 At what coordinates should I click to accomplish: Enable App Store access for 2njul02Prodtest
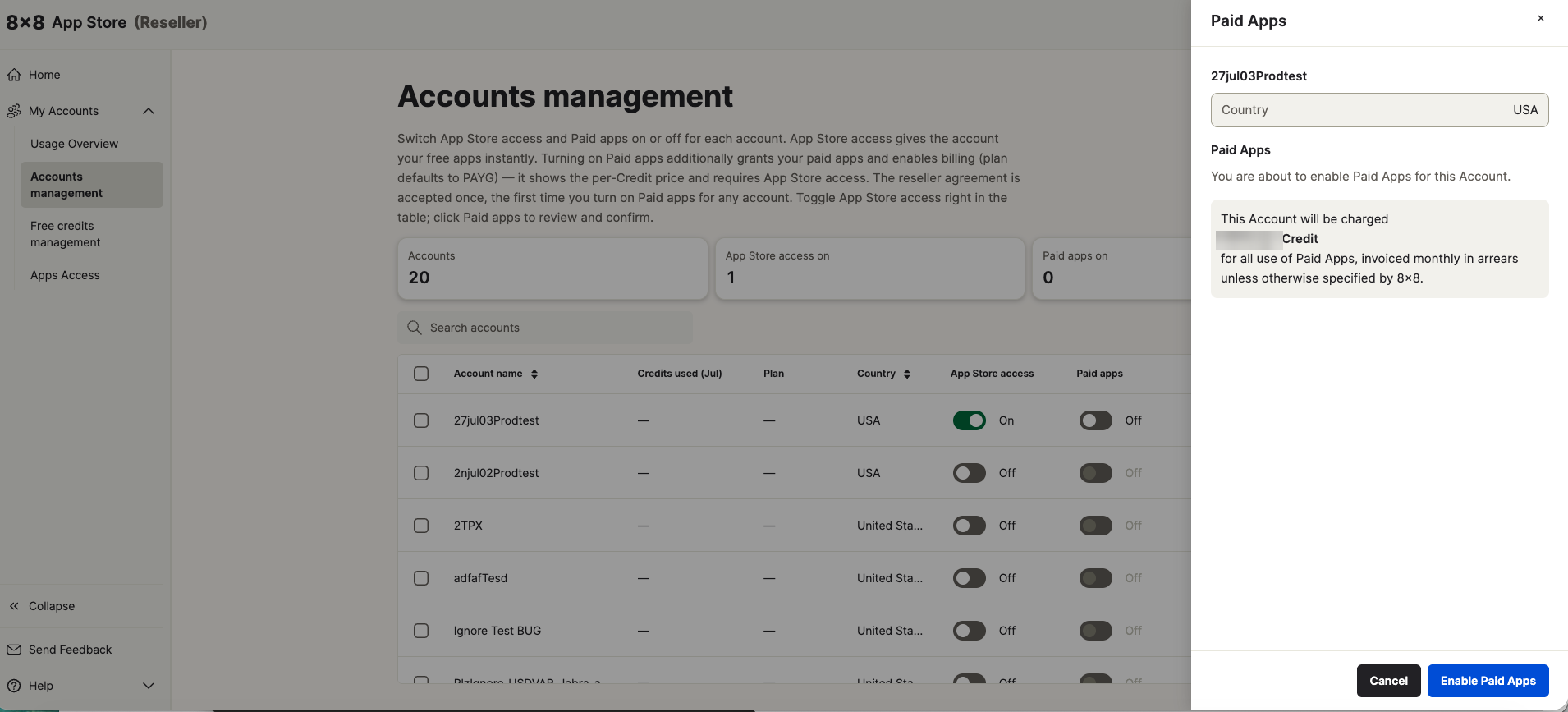click(970, 473)
